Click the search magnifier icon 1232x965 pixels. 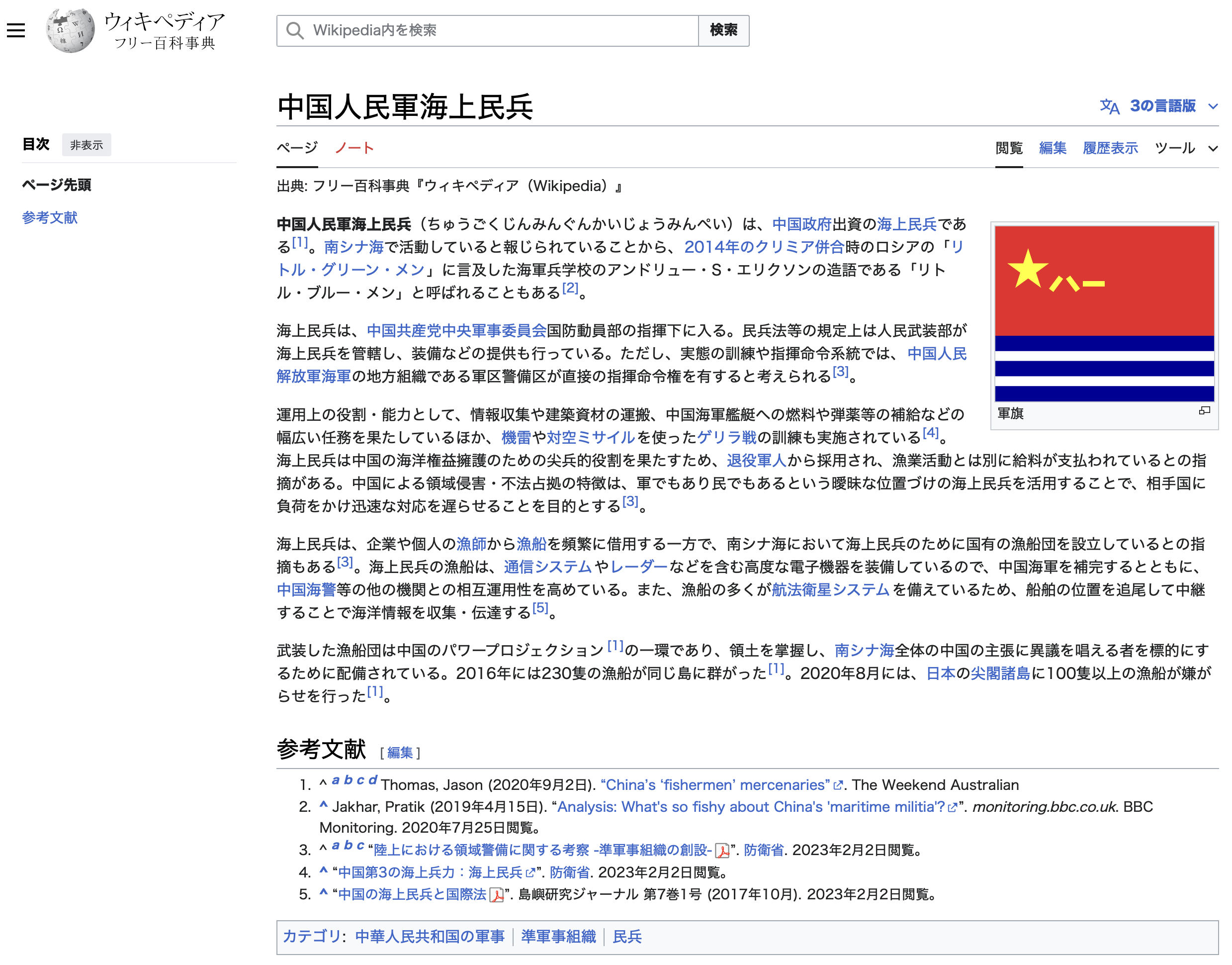(x=294, y=30)
